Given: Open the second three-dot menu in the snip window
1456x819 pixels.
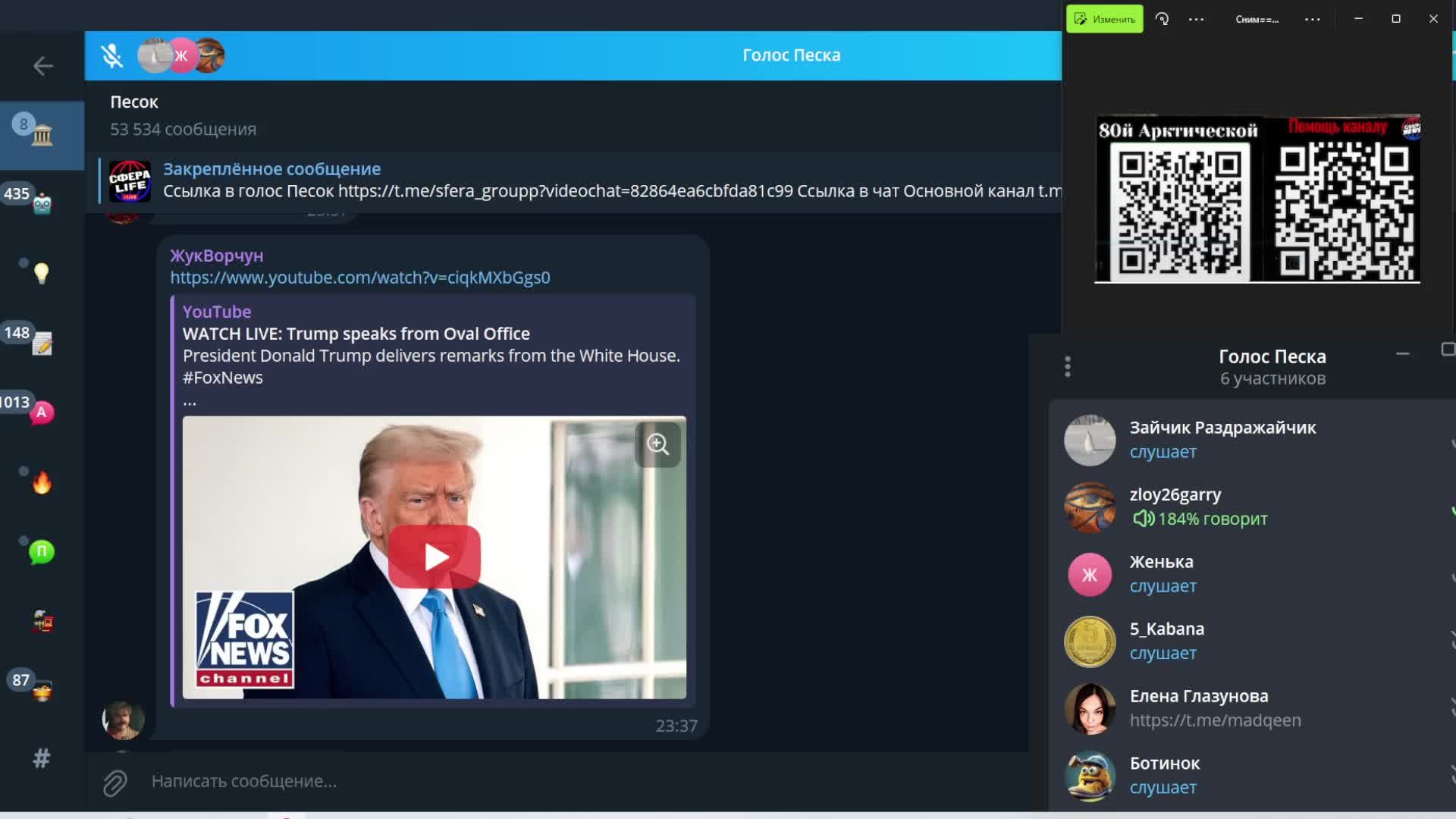Looking at the screenshot, I should (1313, 19).
